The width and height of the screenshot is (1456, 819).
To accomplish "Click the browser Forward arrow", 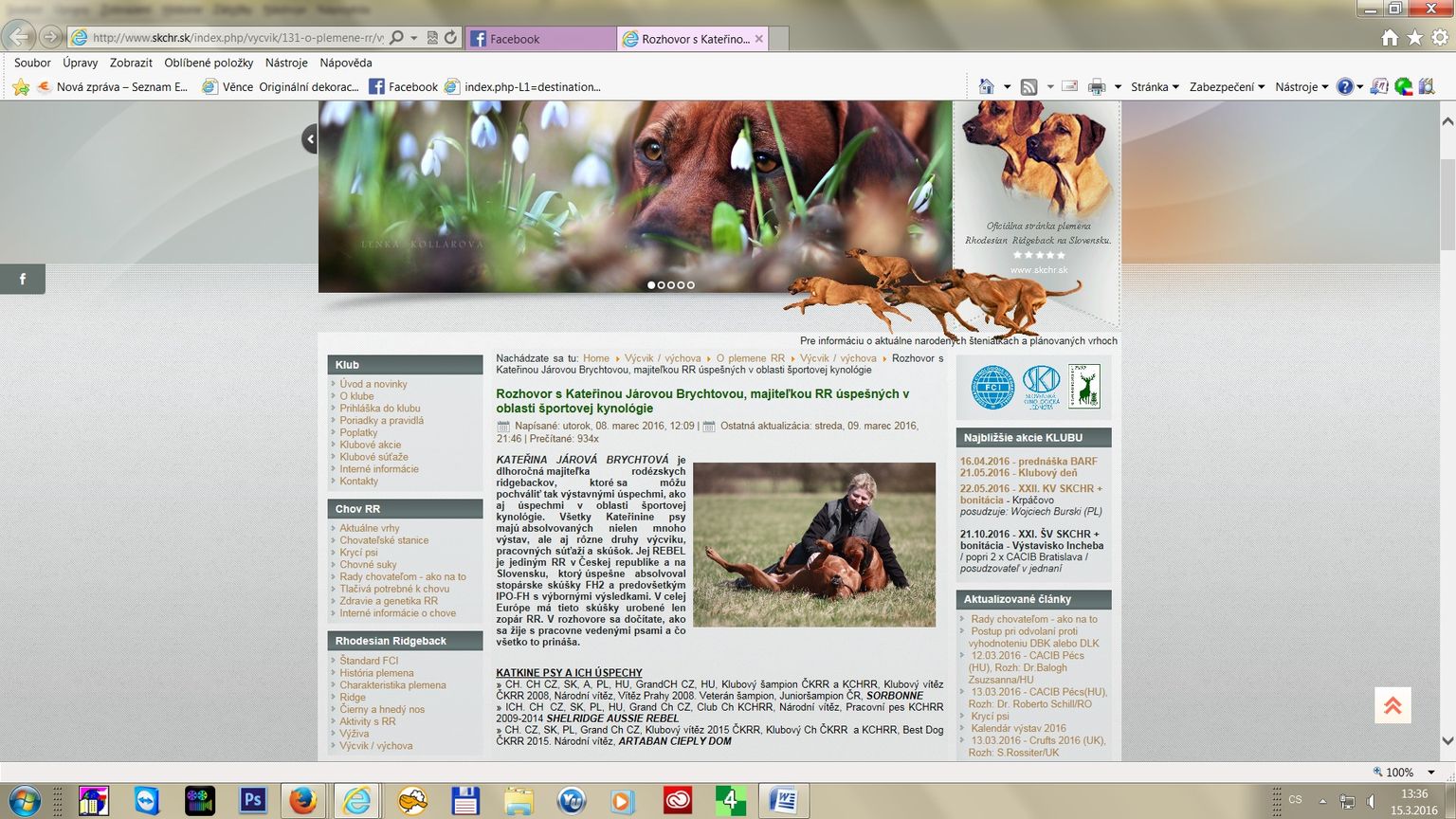I will click(x=50, y=38).
